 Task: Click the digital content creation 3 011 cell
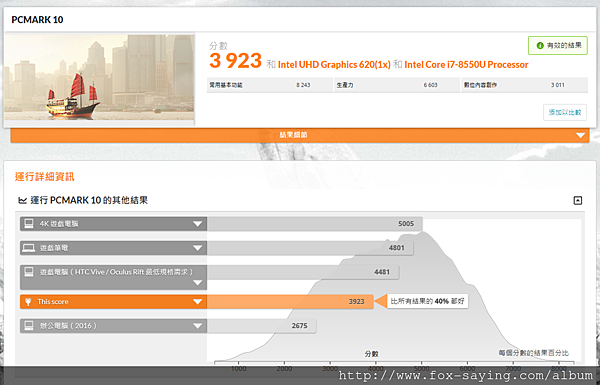pyautogui.click(x=525, y=85)
